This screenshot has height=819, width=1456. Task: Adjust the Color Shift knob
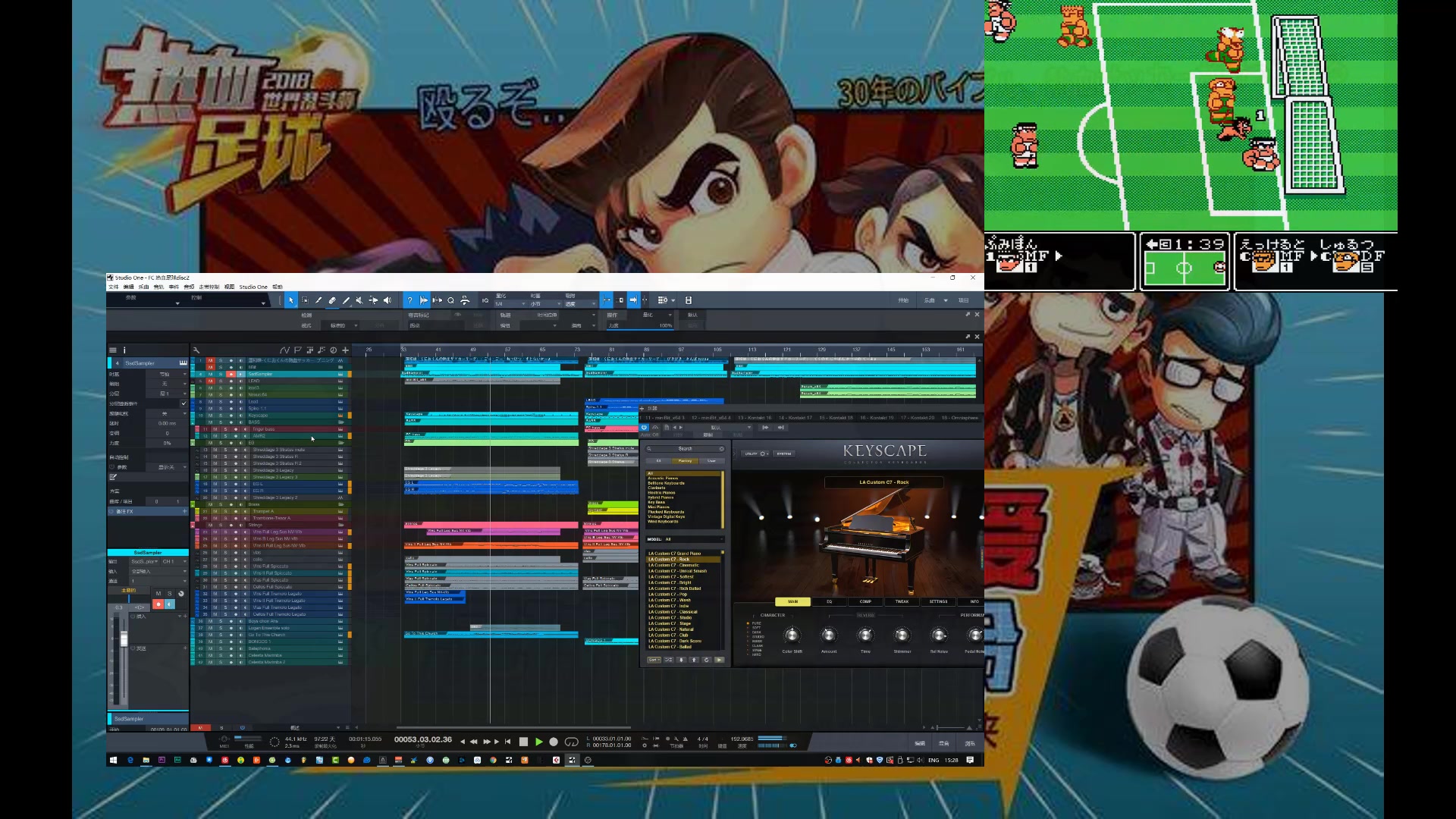coord(792,635)
